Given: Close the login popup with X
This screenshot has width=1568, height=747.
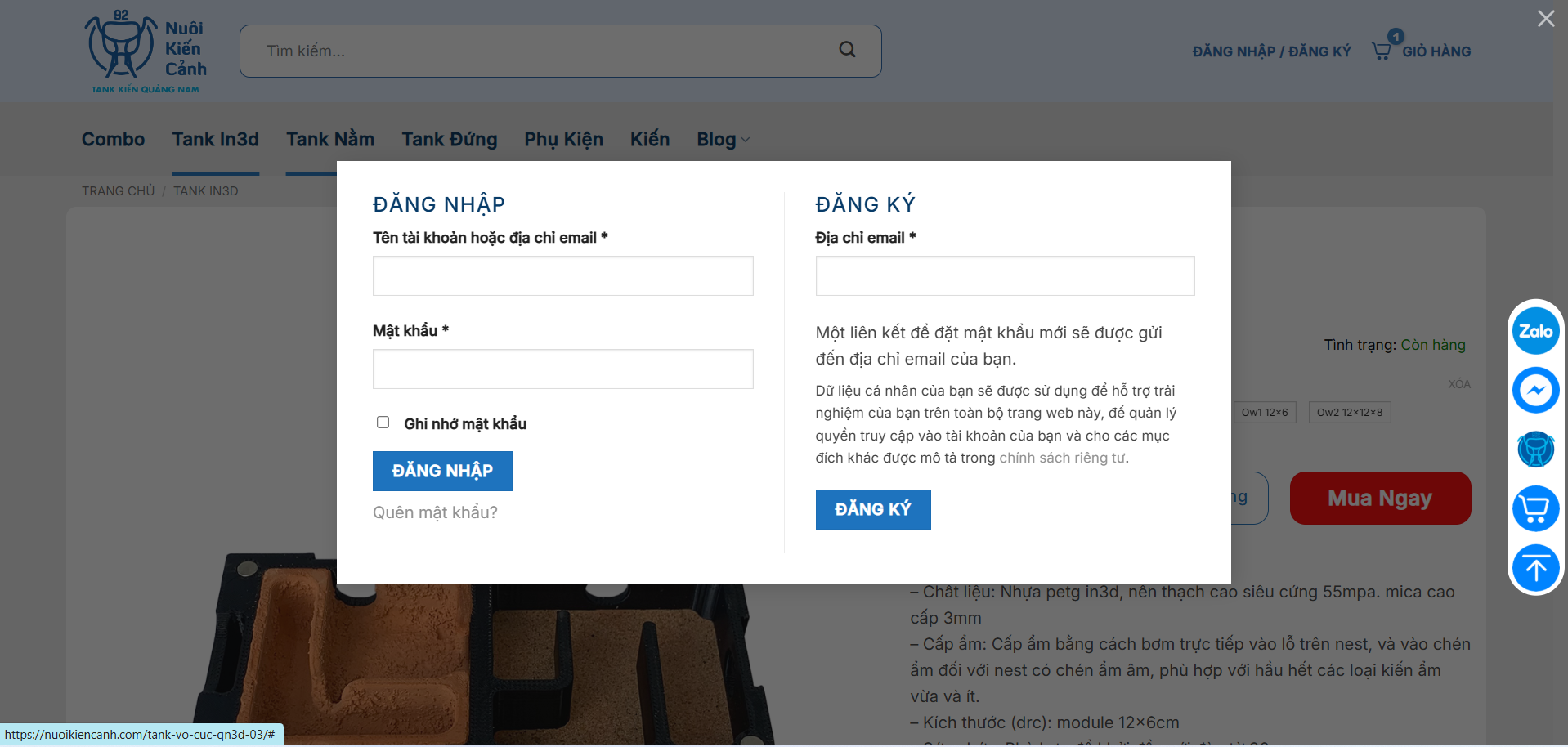Looking at the screenshot, I should 1545,19.
